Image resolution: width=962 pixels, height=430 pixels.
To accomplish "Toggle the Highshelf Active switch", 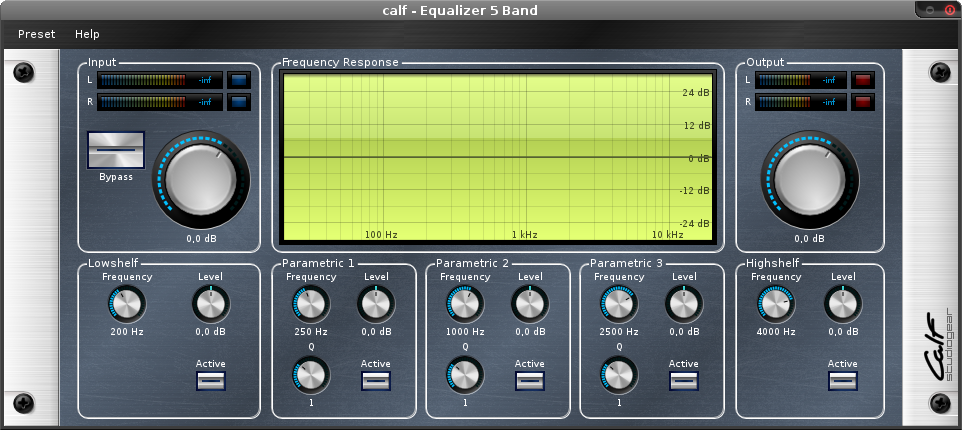I will [x=842, y=381].
